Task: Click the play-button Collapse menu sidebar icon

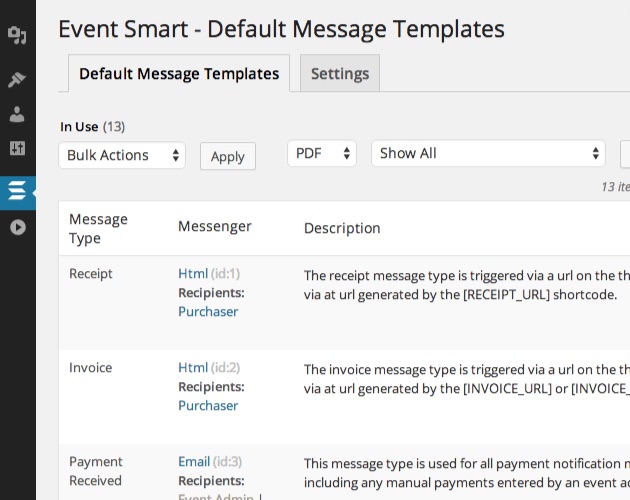Action: [x=18, y=227]
